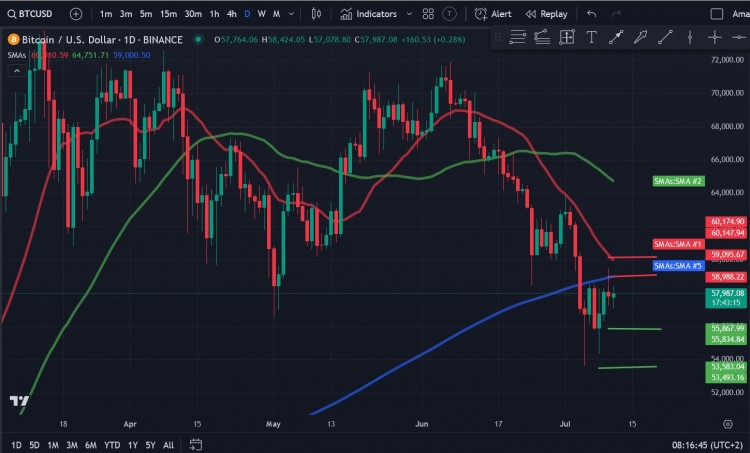
Task: Click the circled T icon in toolbar
Action: click(449, 14)
